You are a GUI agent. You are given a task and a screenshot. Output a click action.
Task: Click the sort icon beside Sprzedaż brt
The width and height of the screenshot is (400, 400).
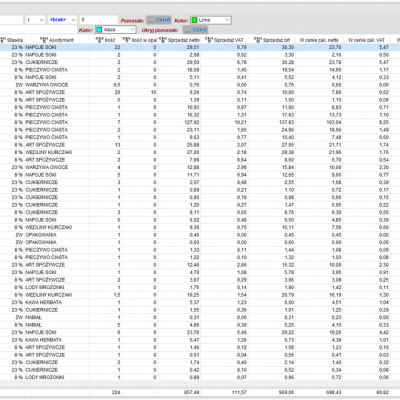(x=258, y=40)
